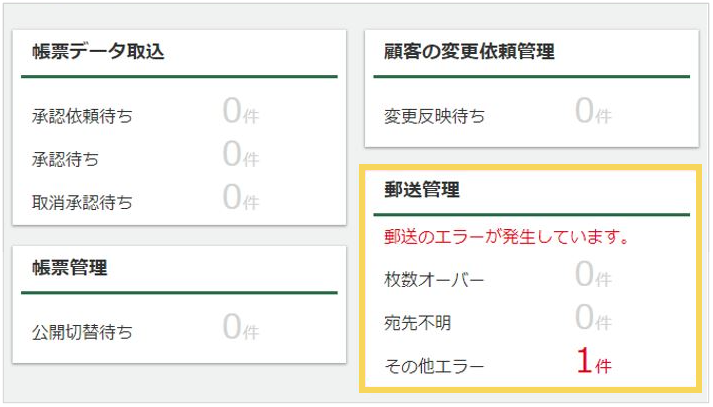
Task: Click the その他エラー label
Action: coord(435,366)
